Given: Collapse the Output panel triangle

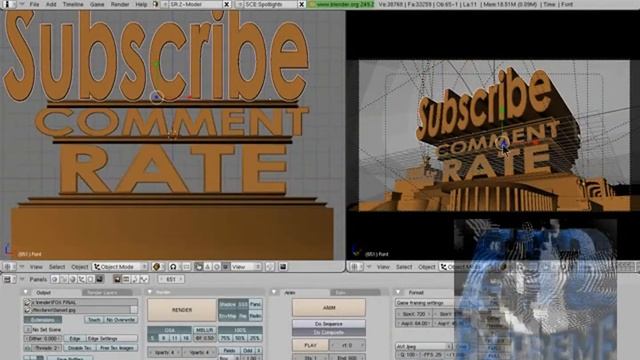Looking at the screenshot, I should click(x=26, y=292).
